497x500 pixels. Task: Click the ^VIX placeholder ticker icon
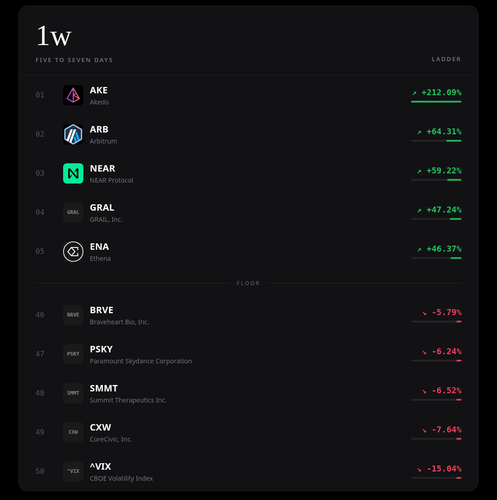[73, 471]
